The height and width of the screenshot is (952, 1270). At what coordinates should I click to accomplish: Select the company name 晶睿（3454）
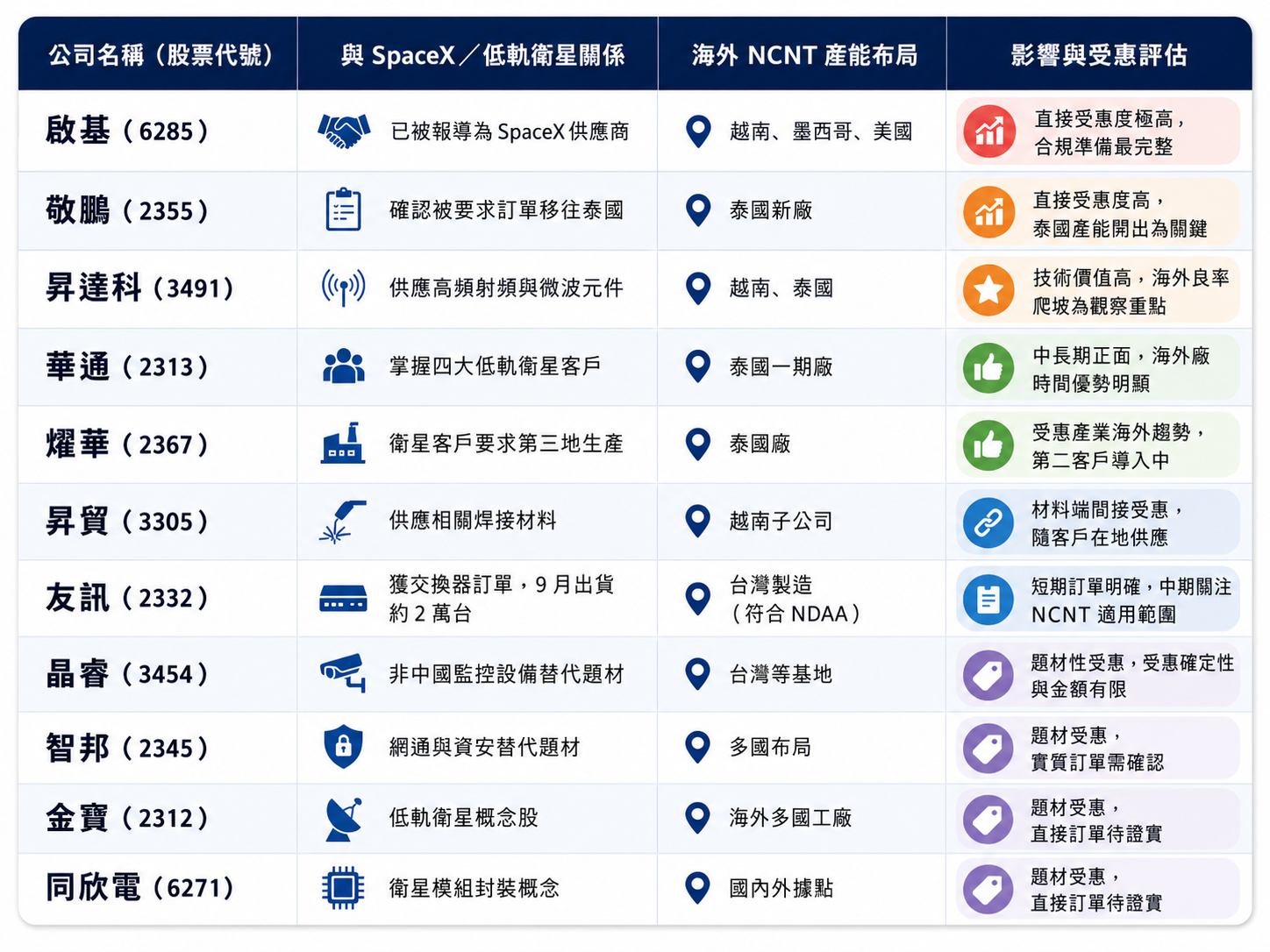128,674
